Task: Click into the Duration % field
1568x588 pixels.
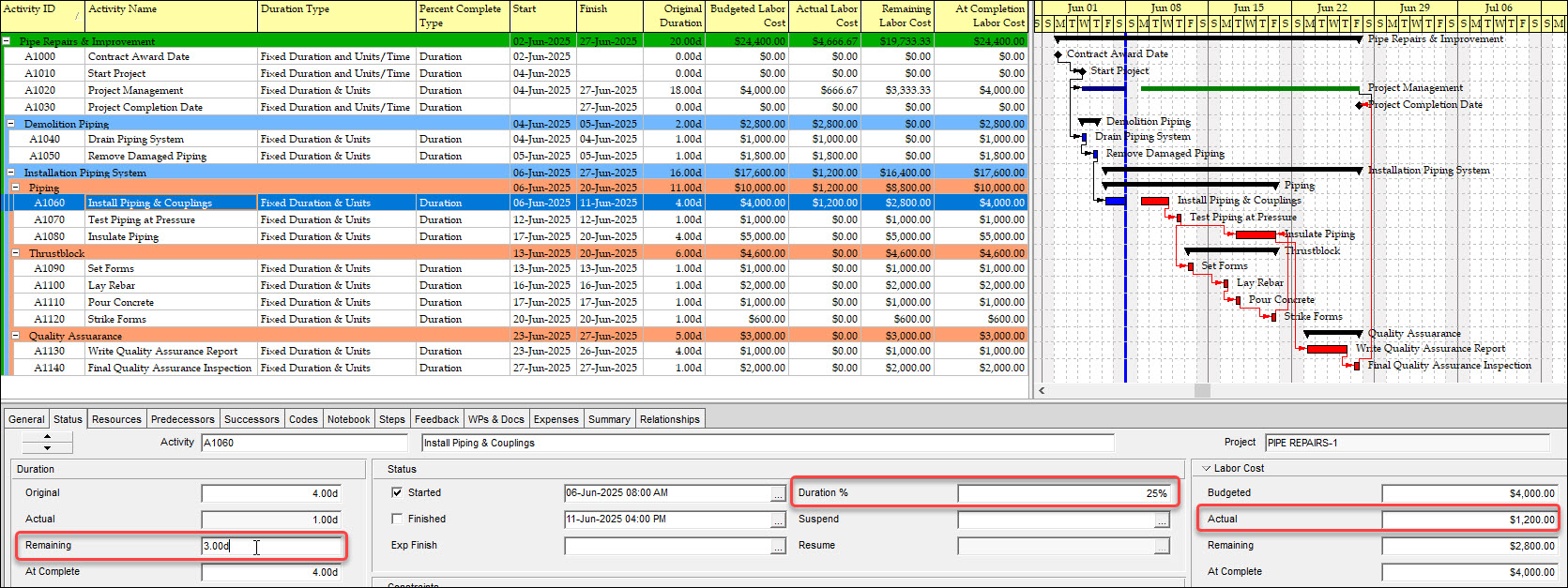Action: pyautogui.click(x=1063, y=493)
